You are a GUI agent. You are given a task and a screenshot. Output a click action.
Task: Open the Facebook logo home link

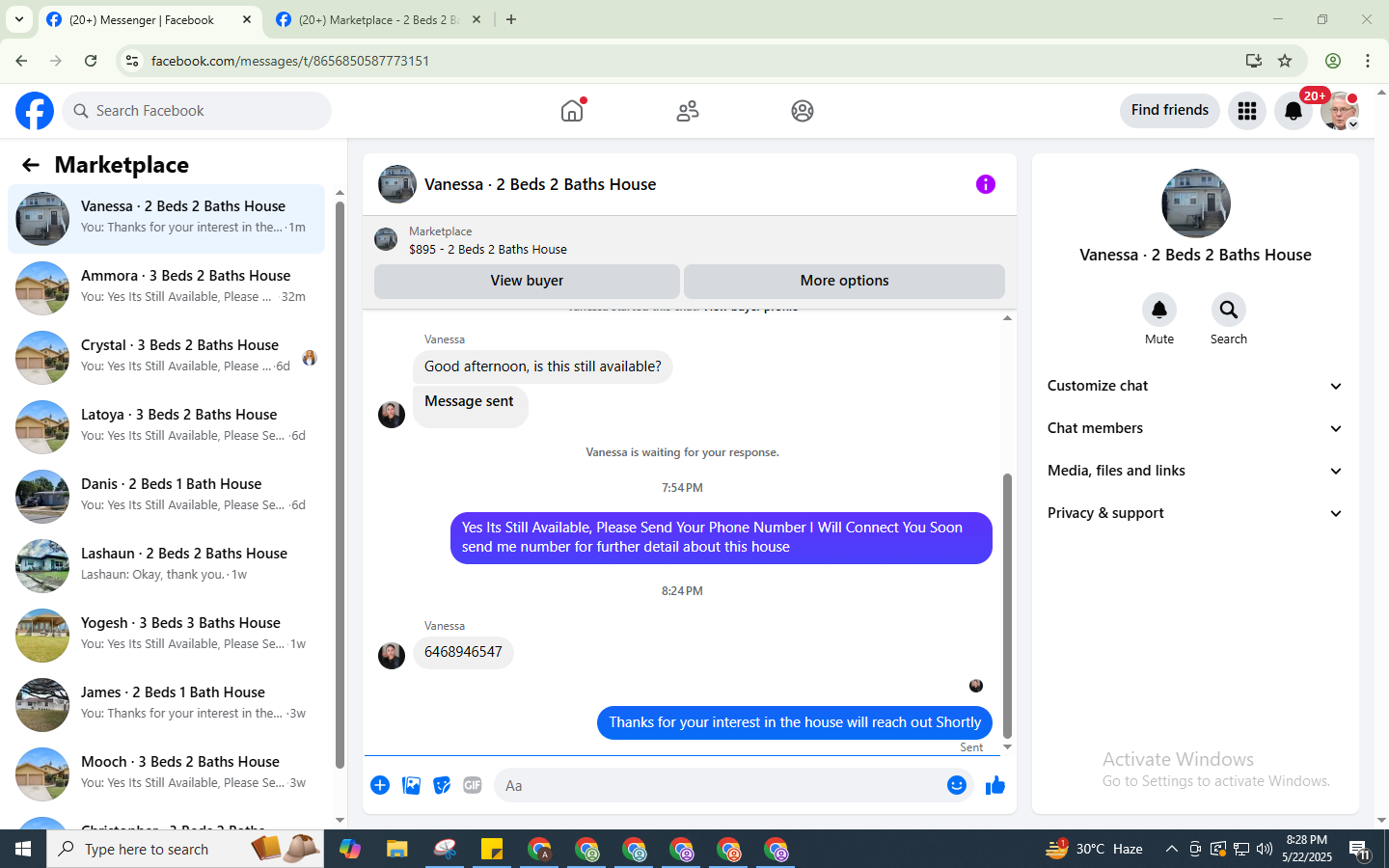tap(35, 111)
